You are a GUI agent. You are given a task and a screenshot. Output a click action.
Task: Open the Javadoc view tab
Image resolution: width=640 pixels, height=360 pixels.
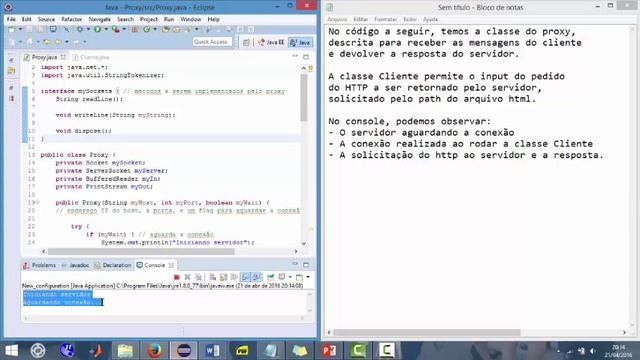tap(76, 265)
